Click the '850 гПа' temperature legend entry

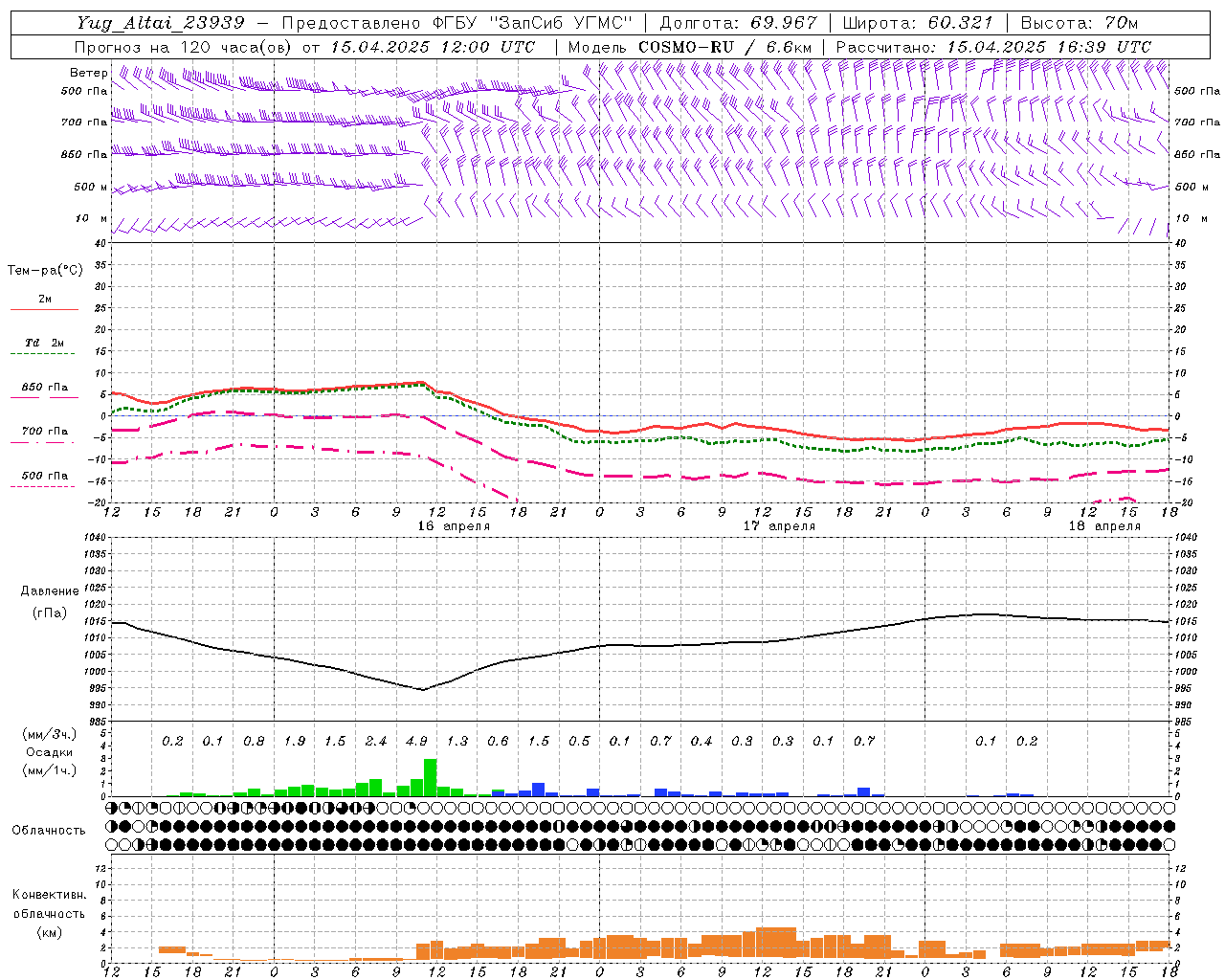click(45, 388)
